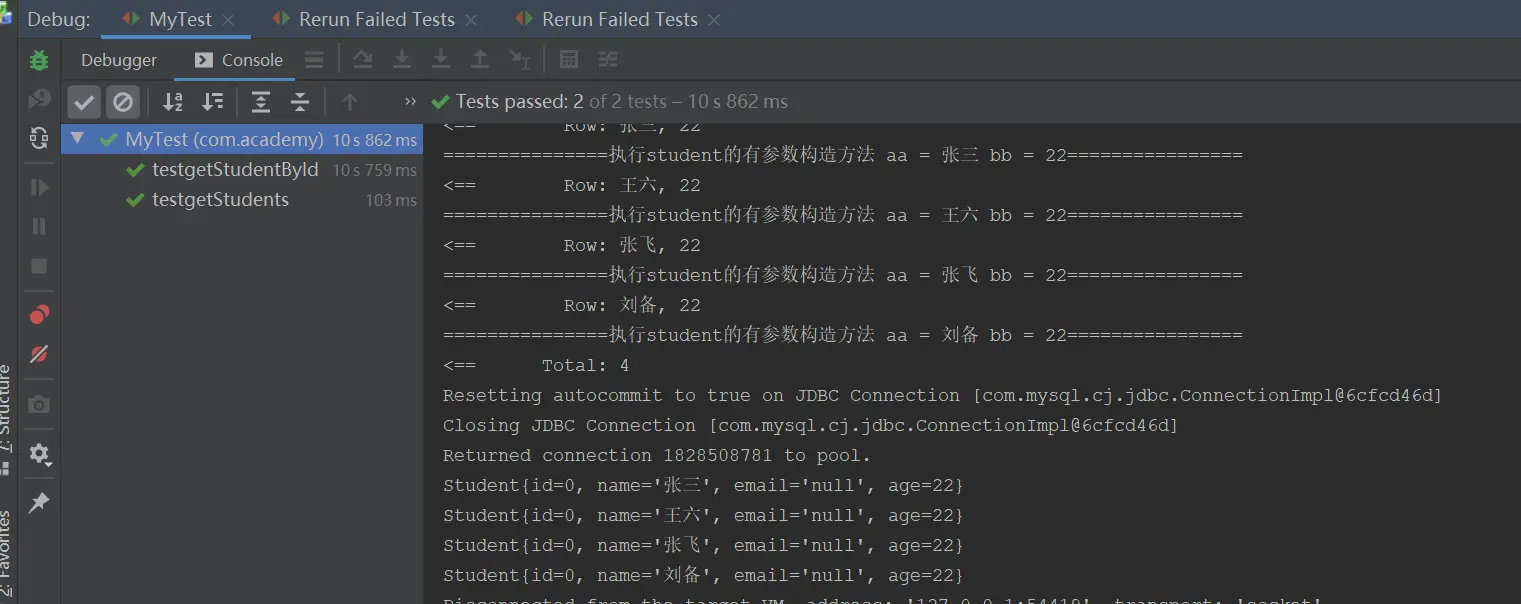Click Student name='张飞' output line
Screen dimensions: 1521x604
(x=703, y=545)
